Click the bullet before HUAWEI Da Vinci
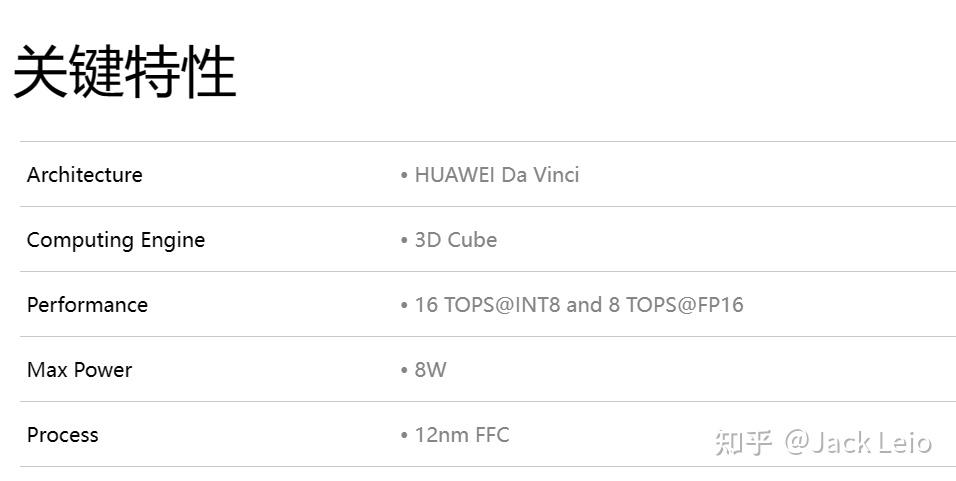The height and width of the screenshot is (481, 956). pos(404,176)
